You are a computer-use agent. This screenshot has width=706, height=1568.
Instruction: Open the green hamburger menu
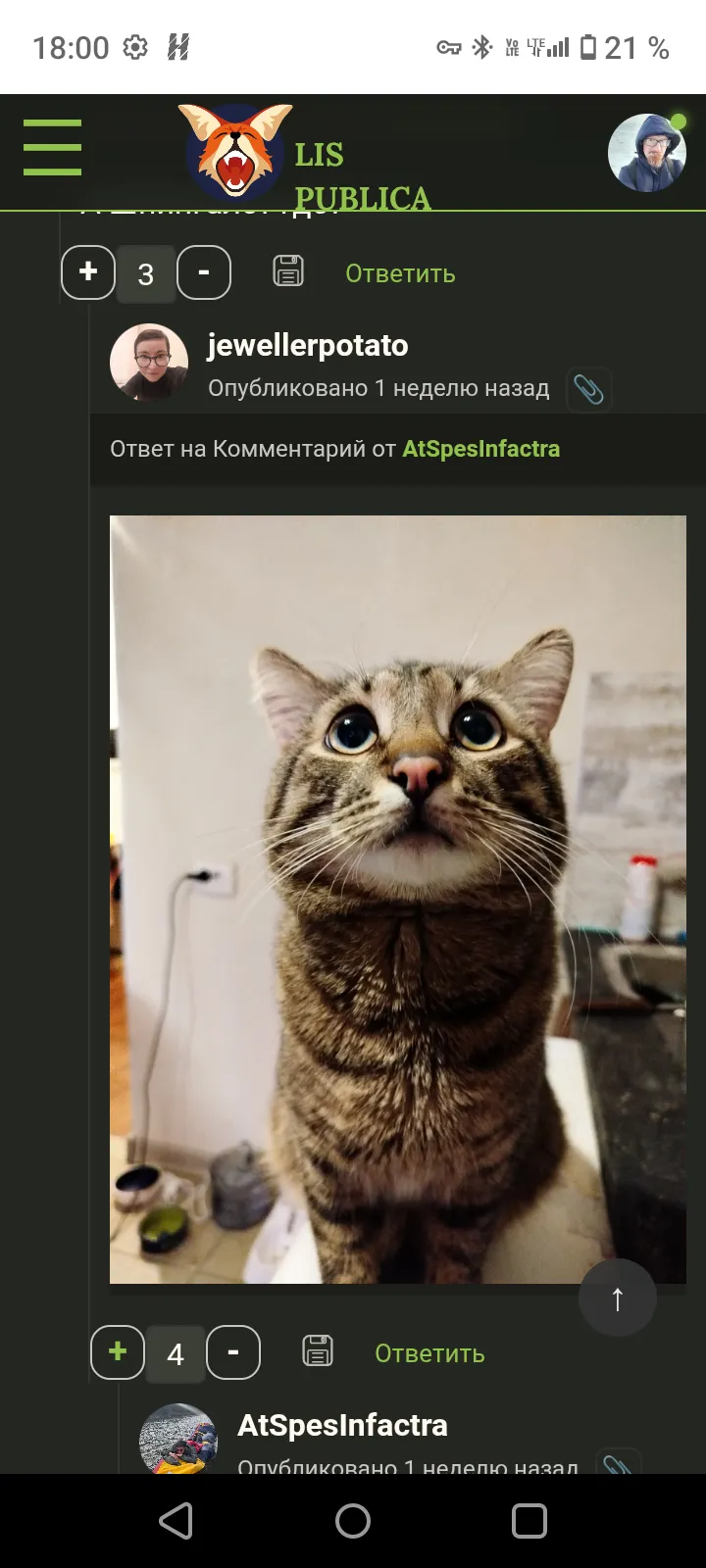[52, 147]
